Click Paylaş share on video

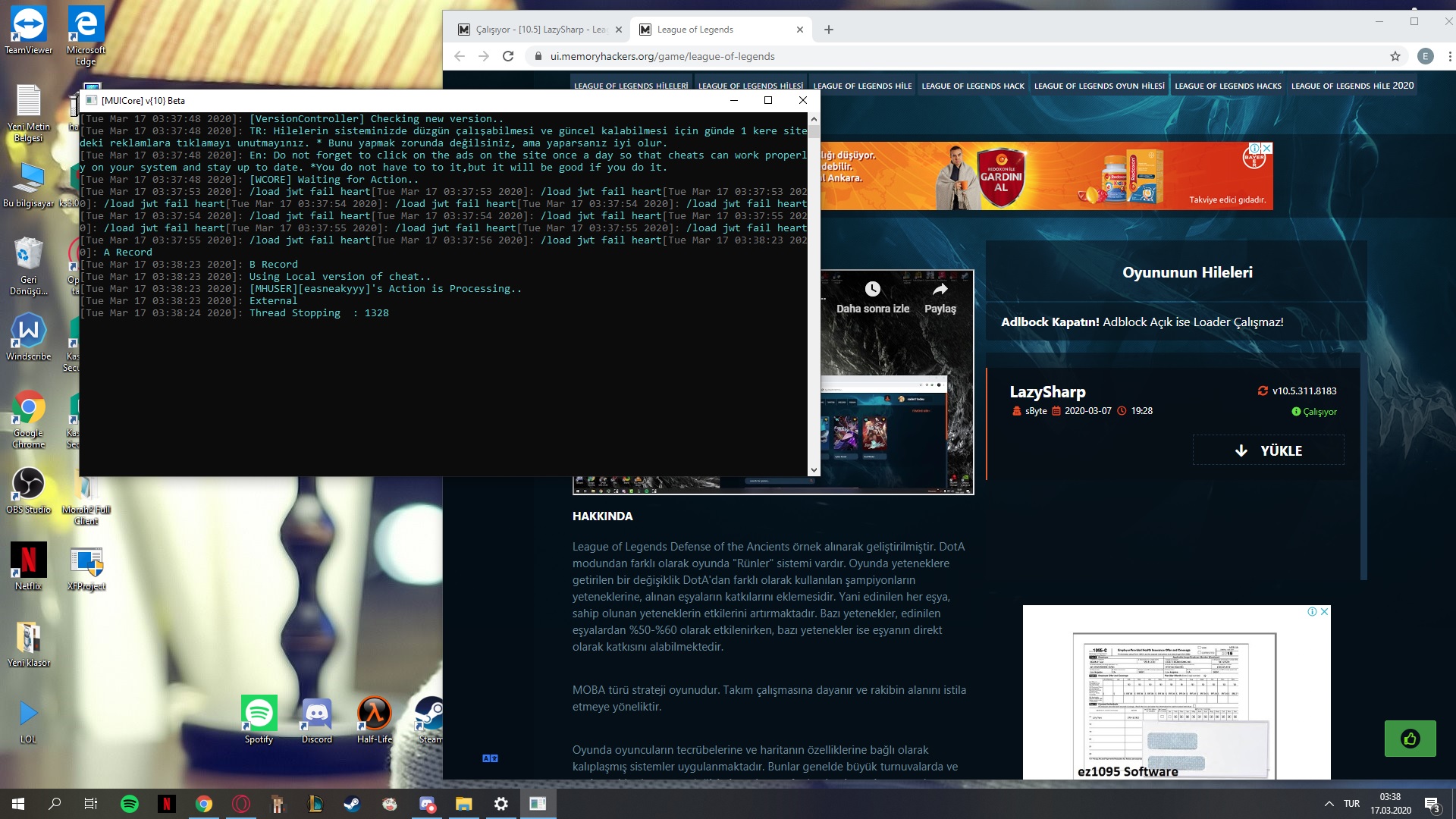pos(940,298)
